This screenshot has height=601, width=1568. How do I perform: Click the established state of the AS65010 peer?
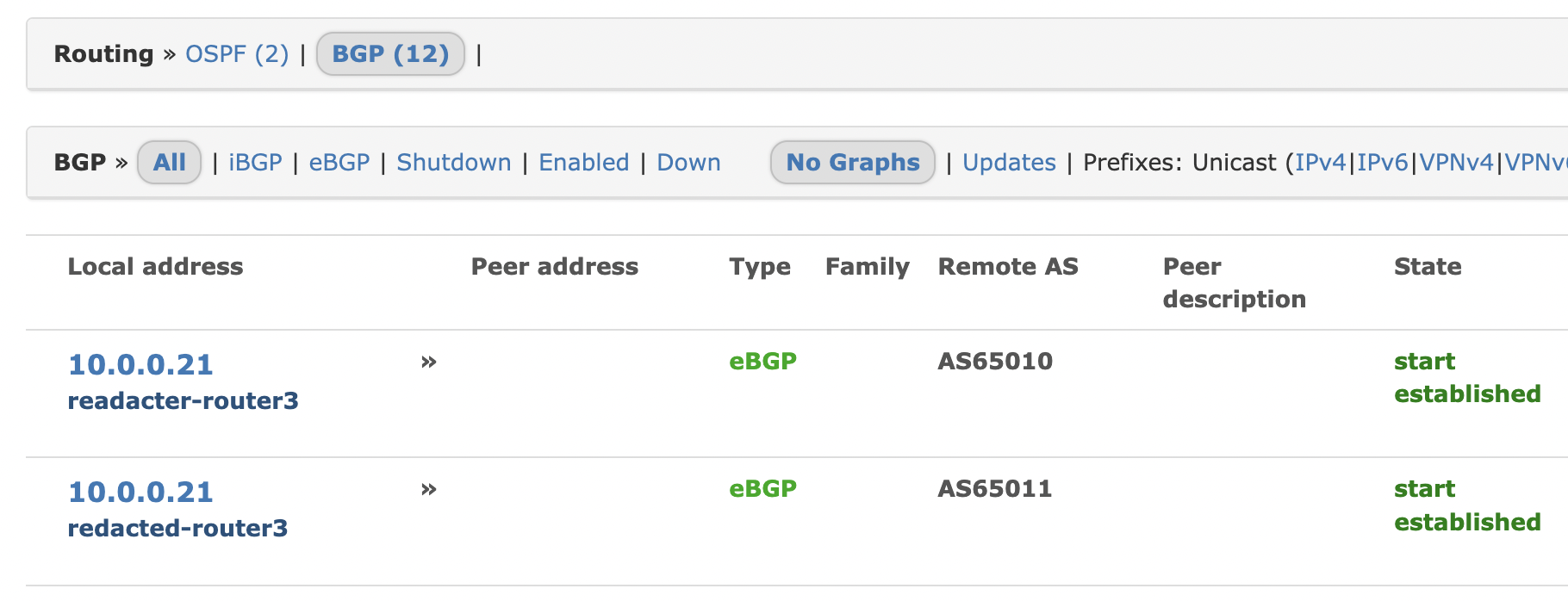point(1467,393)
